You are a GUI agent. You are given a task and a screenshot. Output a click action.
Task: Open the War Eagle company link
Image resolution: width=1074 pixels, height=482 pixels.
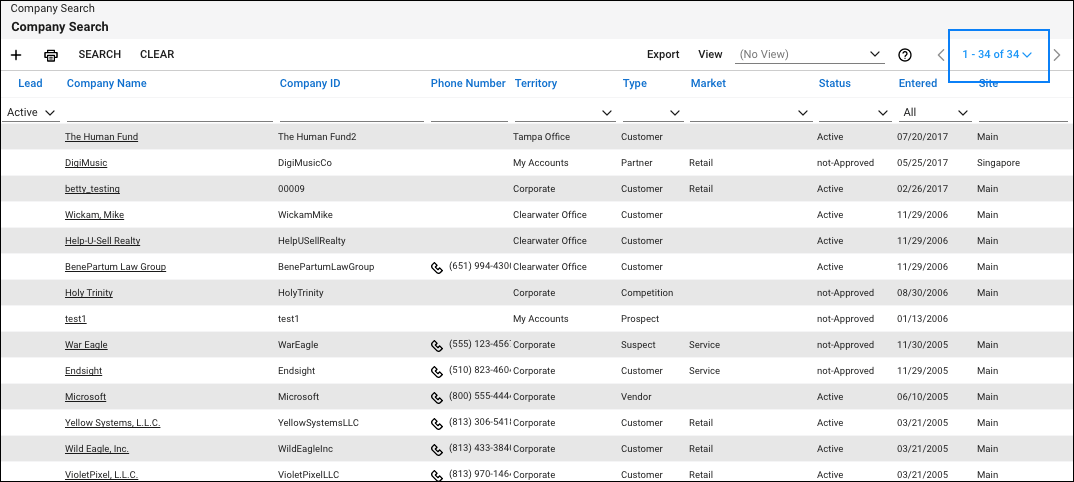(86, 345)
